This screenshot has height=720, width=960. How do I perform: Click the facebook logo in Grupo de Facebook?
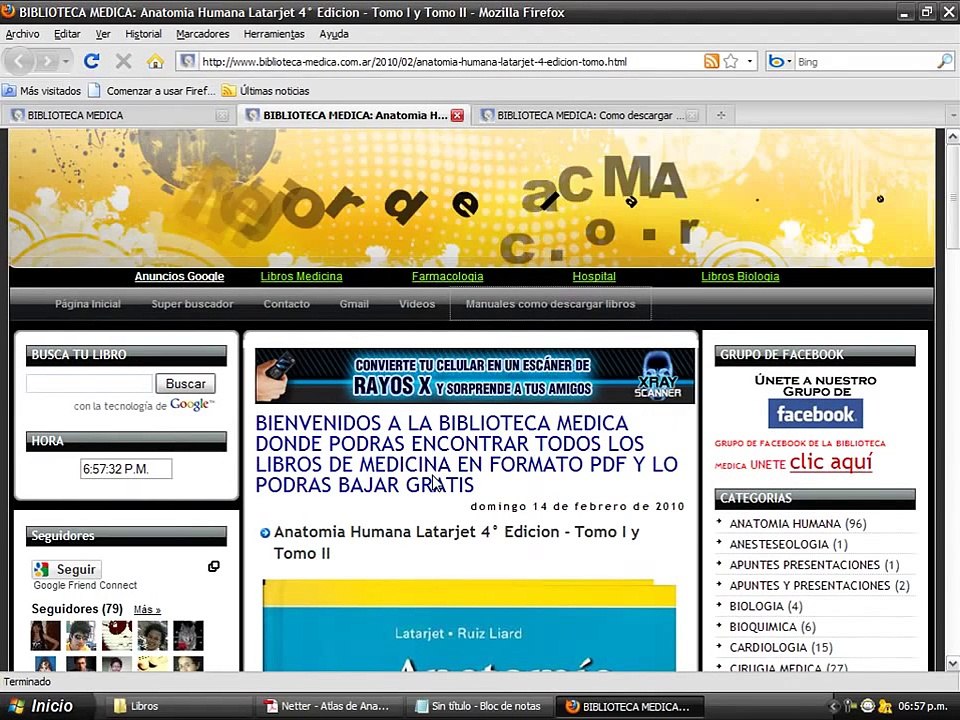pyautogui.click(x=816, y=414)
